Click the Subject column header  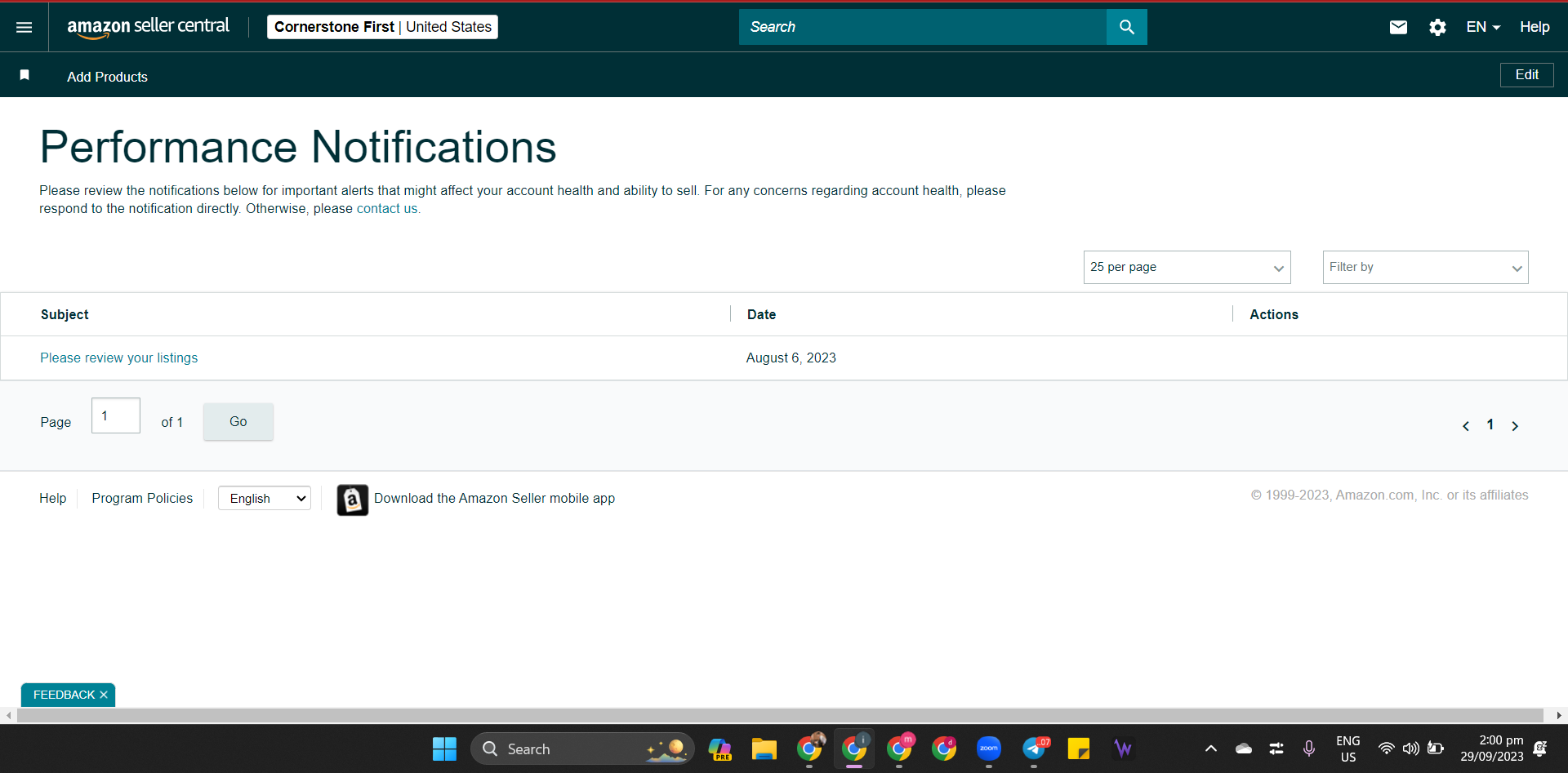(x=65, y=314)
